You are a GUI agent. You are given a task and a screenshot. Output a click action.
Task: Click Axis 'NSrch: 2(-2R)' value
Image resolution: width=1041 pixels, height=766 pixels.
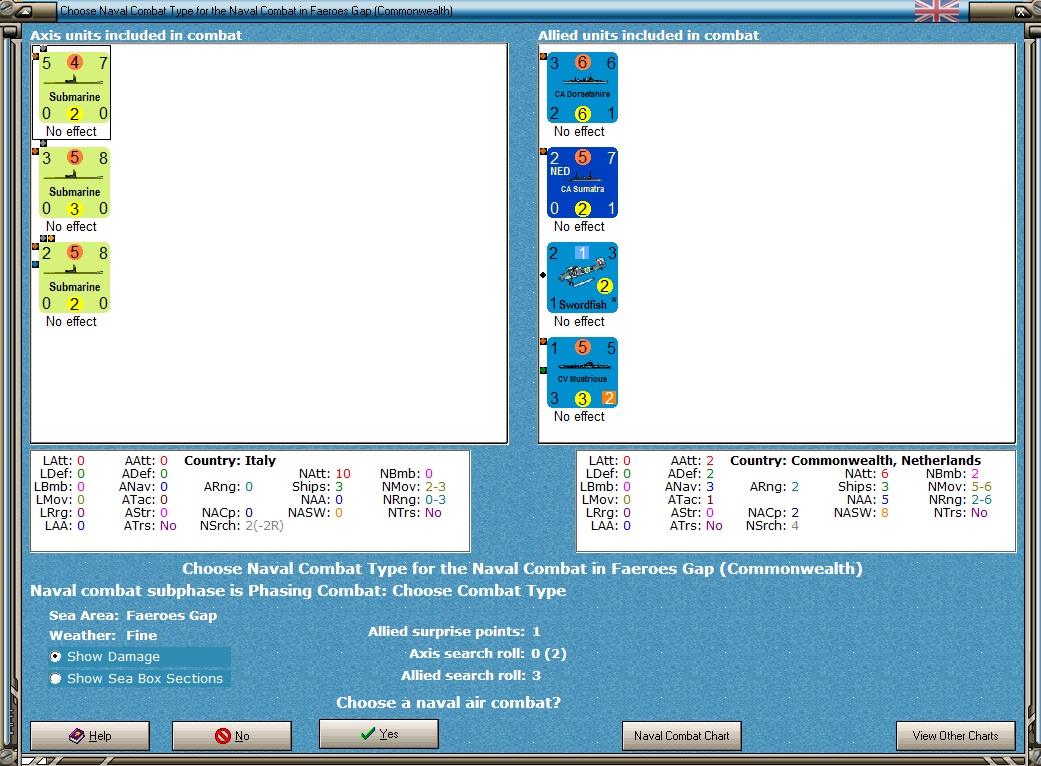(242, 526)
